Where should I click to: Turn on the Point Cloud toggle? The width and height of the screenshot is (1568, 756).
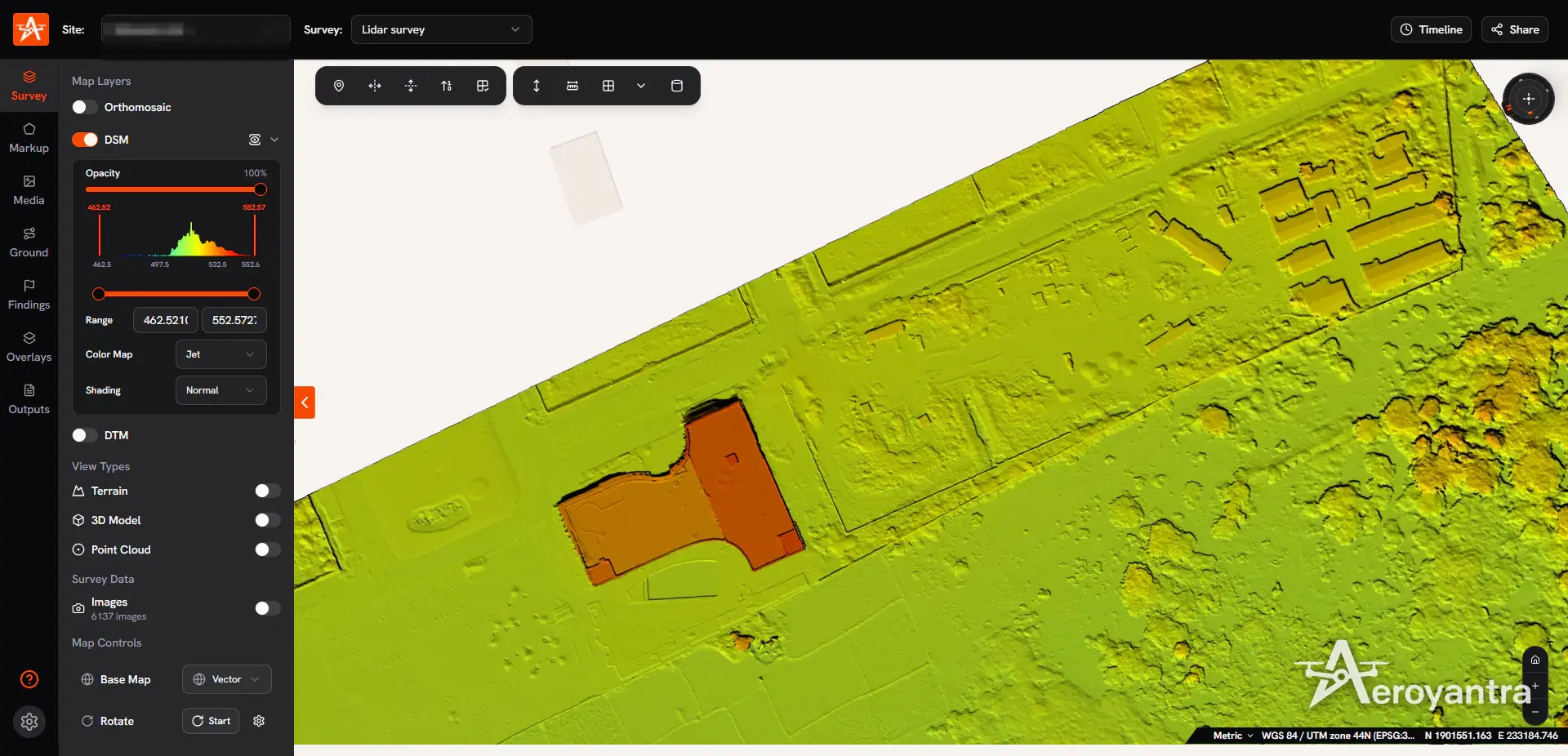coord(267,549)
